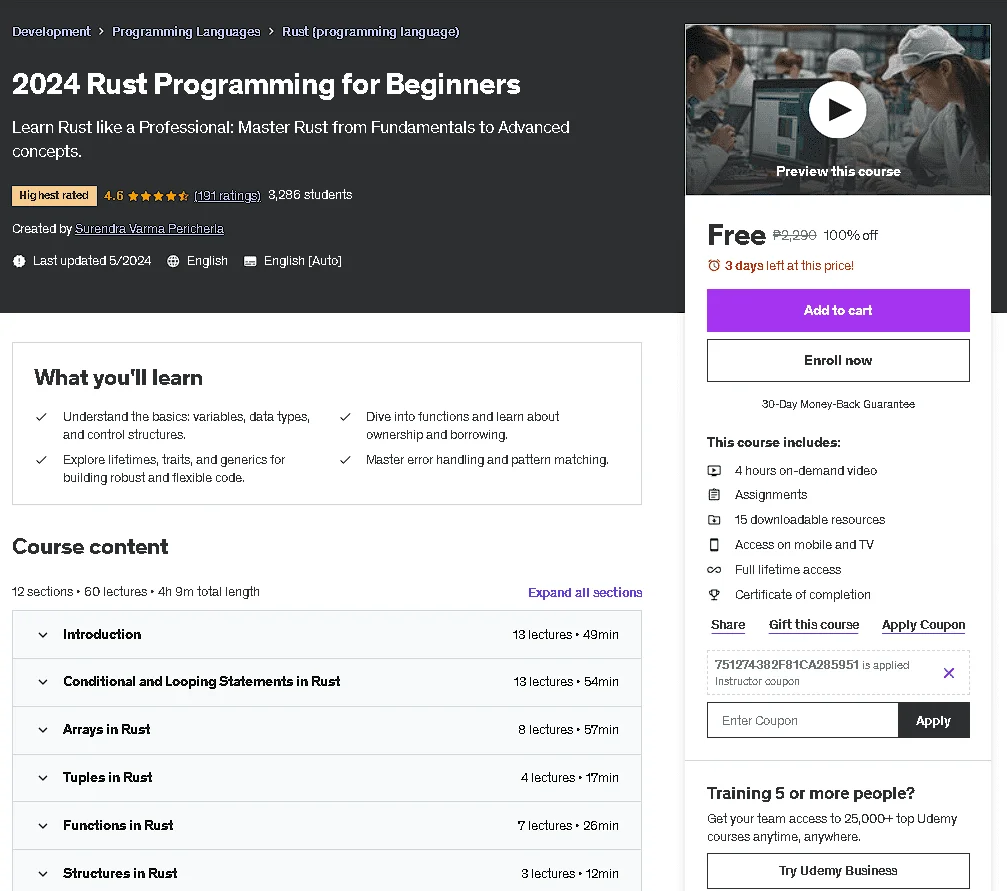The height and width of the screenshot is (891, 1007).
Task: Add the course to cart
Action: 838,310
